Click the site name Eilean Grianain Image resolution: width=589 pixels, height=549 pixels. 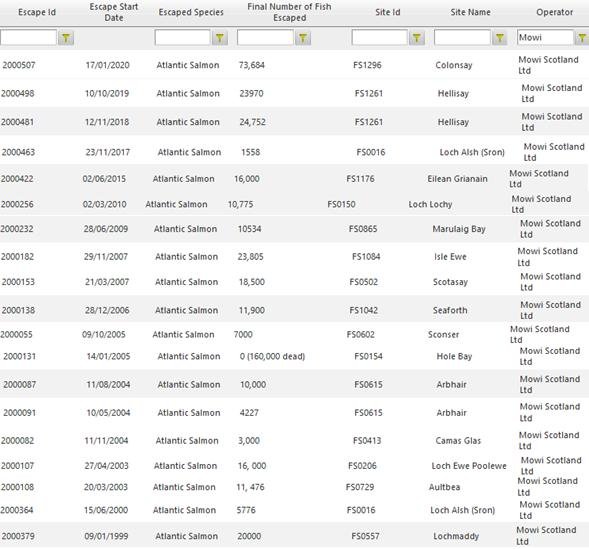(x=457, y=179)
